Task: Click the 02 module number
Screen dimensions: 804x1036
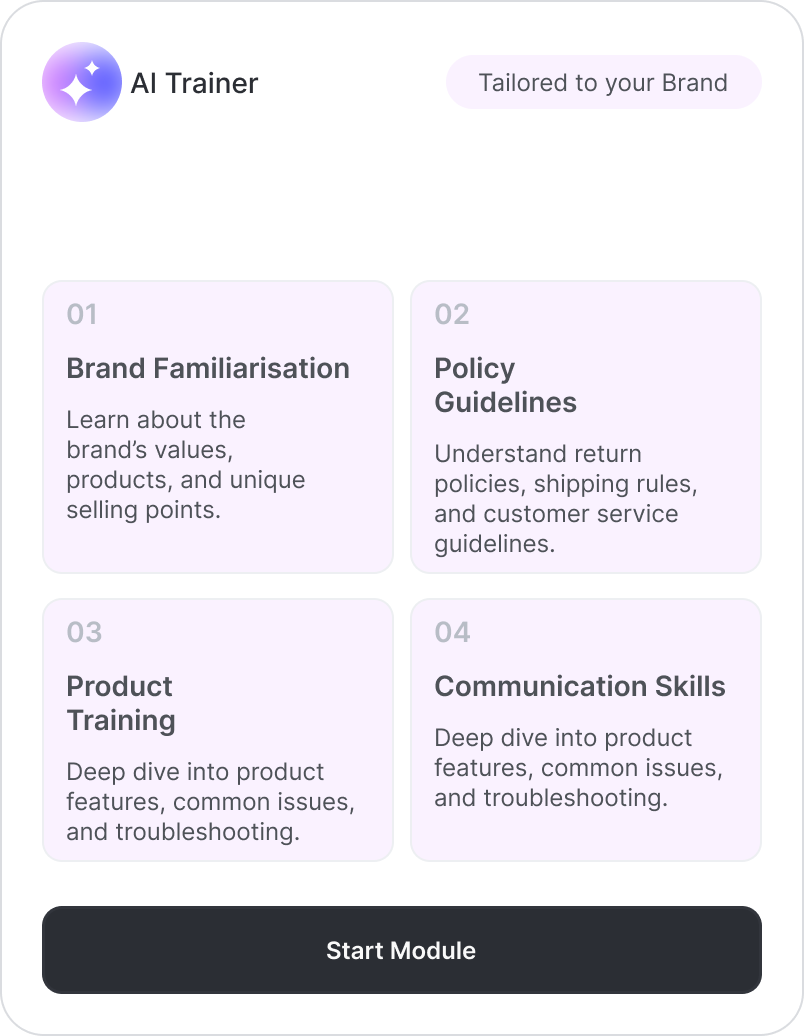Action: tap(452, 315)
